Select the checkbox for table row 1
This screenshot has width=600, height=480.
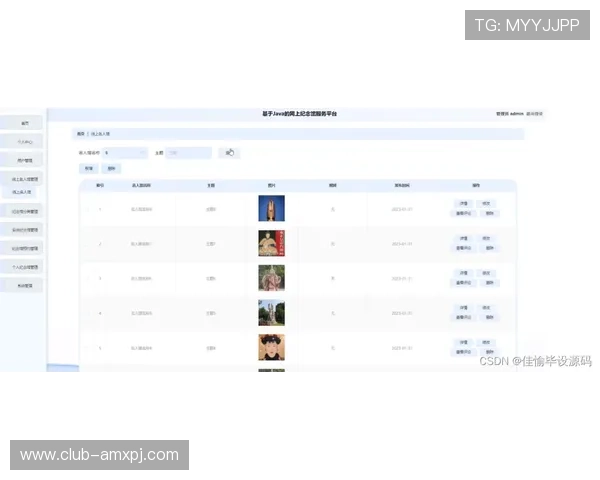[86, 209]
